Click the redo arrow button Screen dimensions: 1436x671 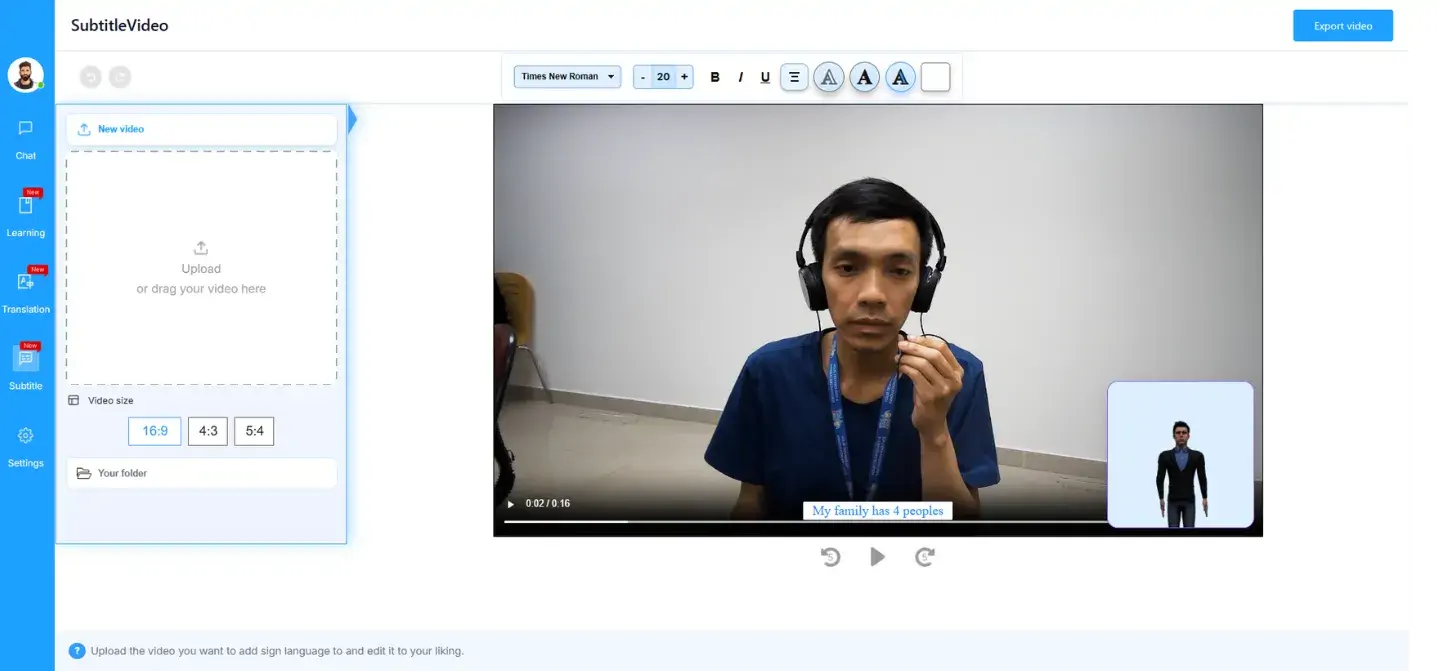tap(120, 76)
